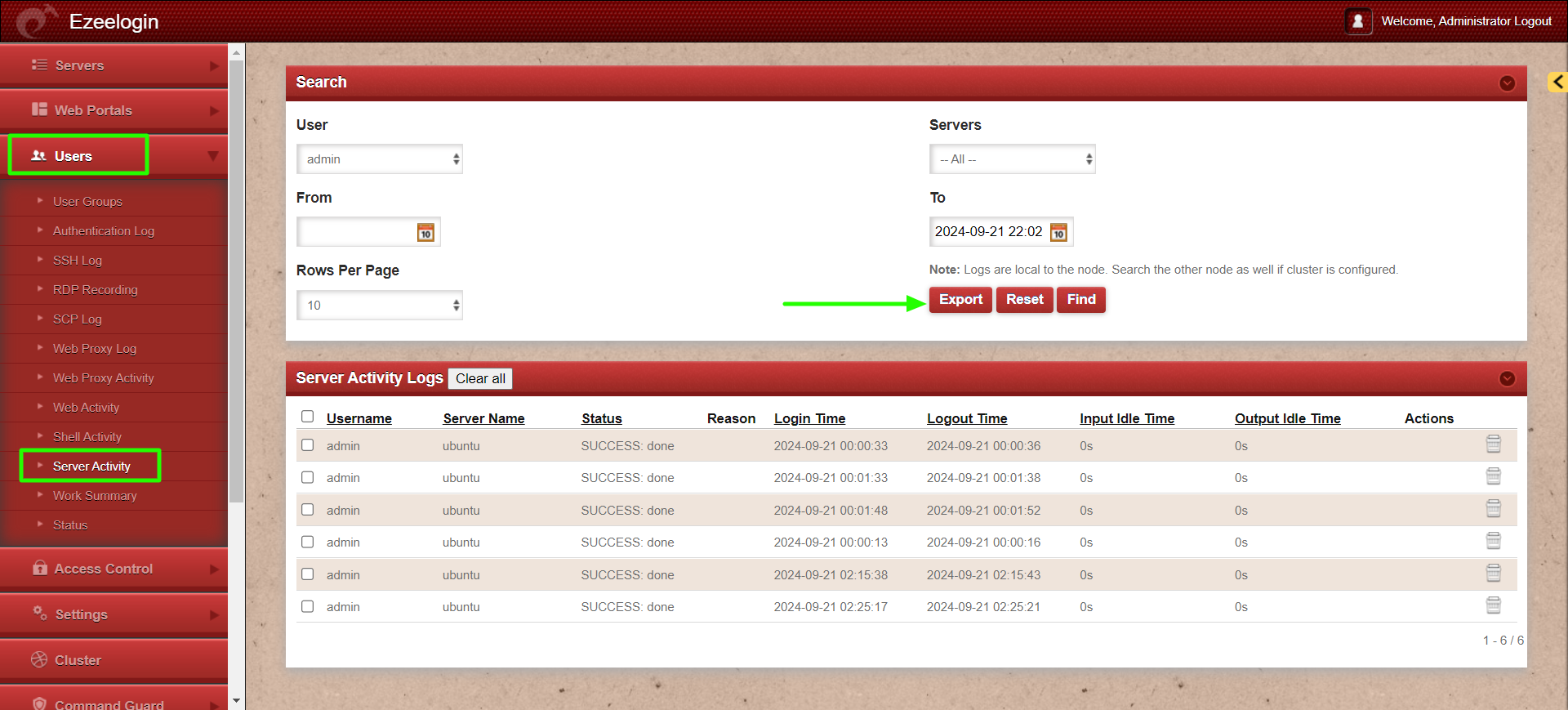Viewport: 1568px width, 710px height.
Task: Open the SSH Log menu item
Action: [78, 261]
